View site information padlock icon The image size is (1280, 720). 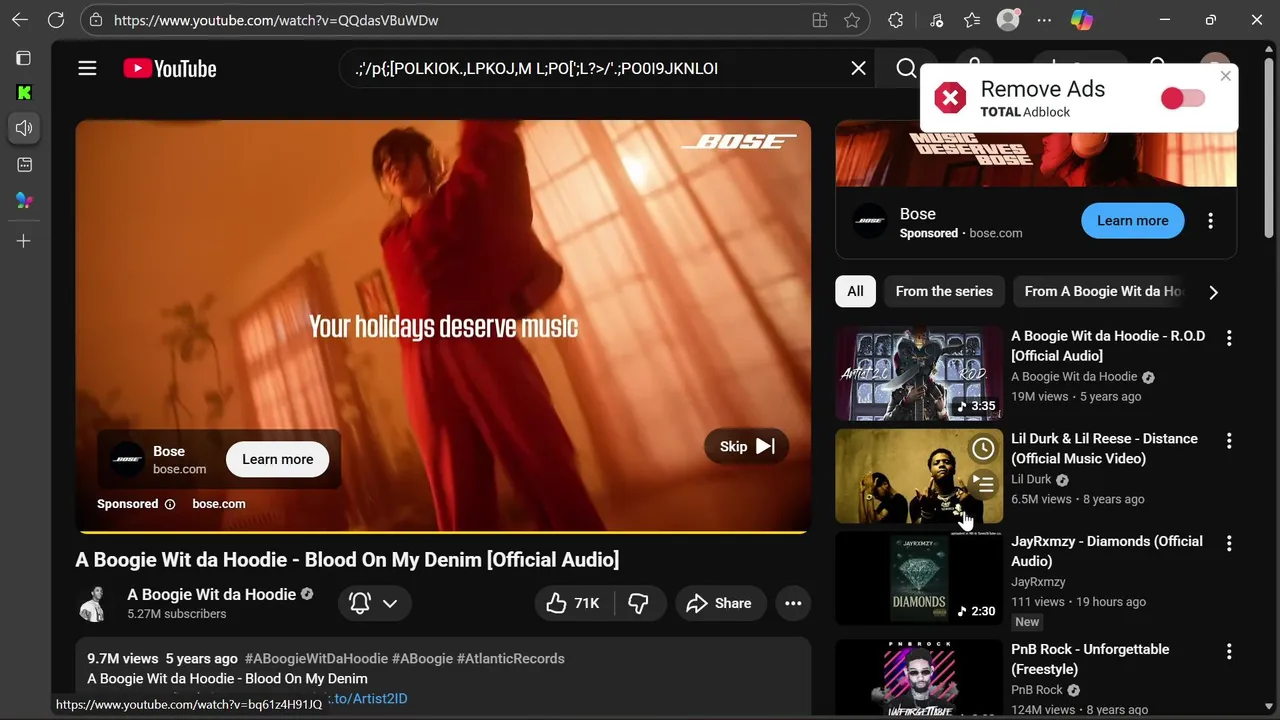95,20
